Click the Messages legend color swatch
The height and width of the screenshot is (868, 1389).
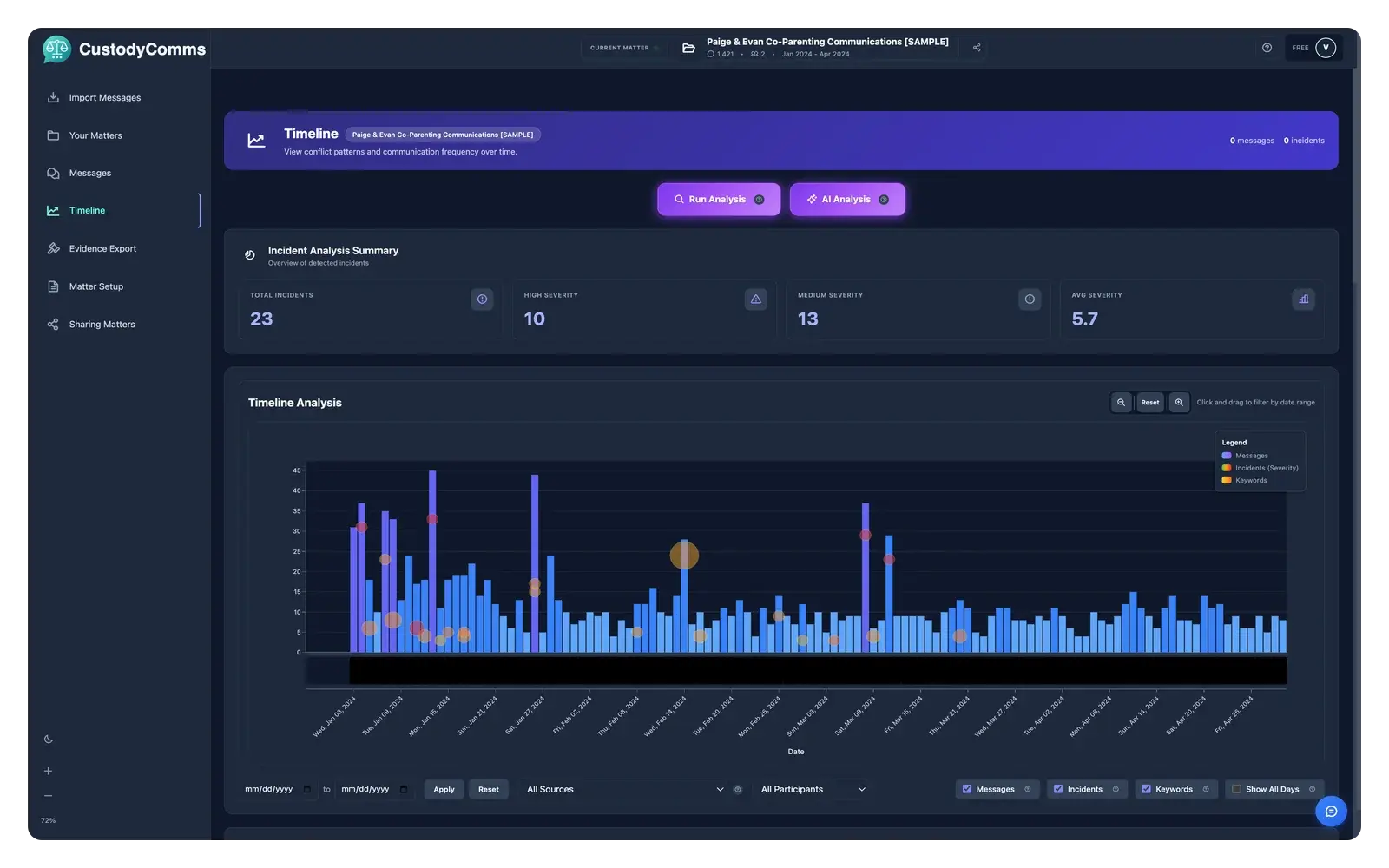[x=1227, y=456]
